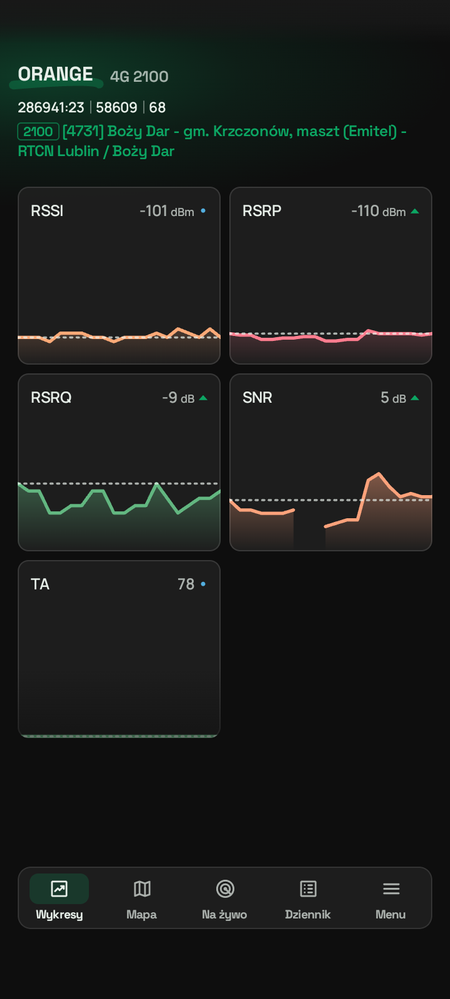
Task: Open the RSRQ chart card
Action: tap(119, 462)
